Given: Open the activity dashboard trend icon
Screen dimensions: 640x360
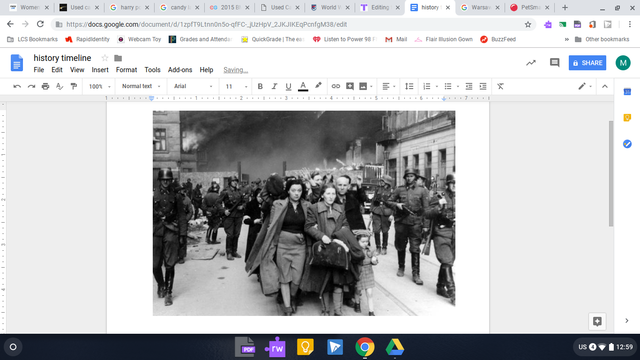Looking at the screenshot, I should coord(531,63).
